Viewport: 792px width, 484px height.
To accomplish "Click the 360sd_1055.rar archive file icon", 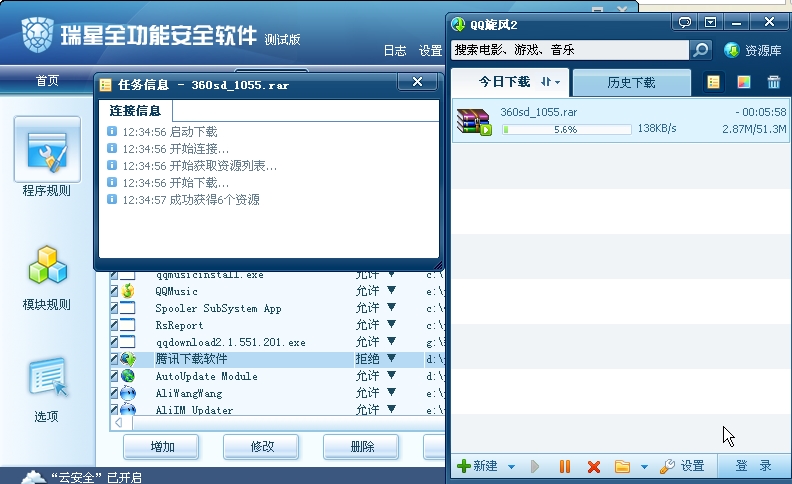I will coord(474,121).
